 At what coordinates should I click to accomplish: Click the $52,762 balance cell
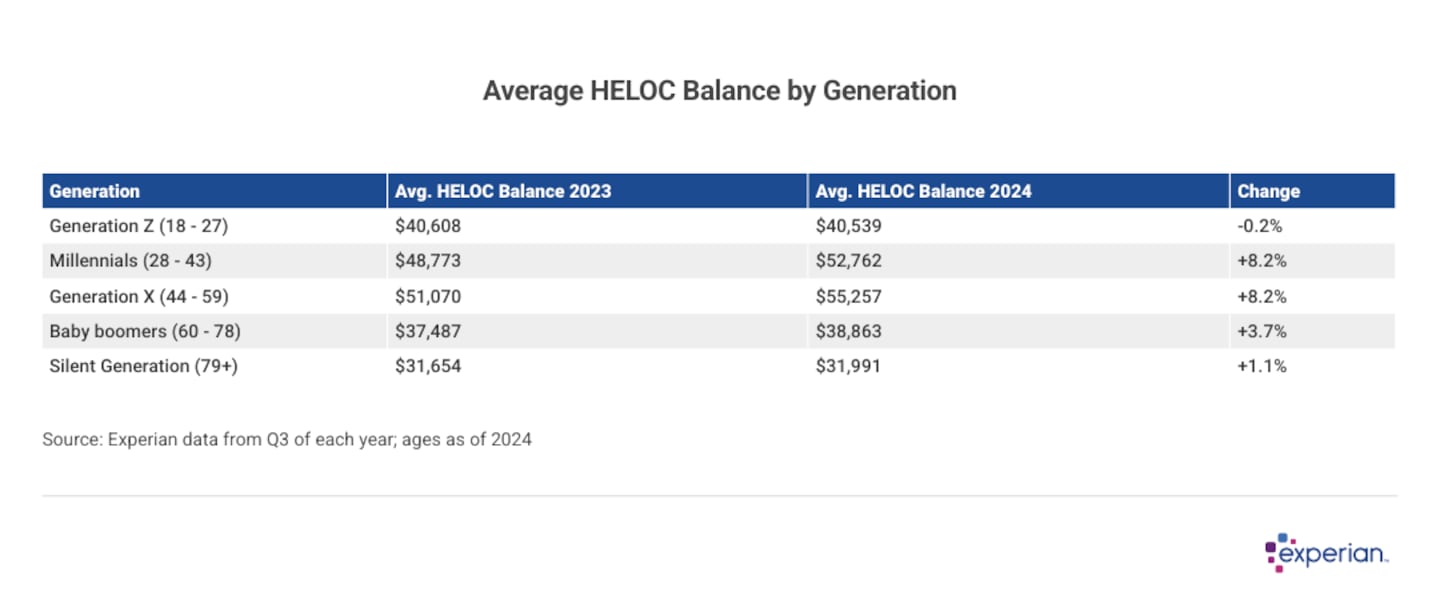tap(849, 261)
